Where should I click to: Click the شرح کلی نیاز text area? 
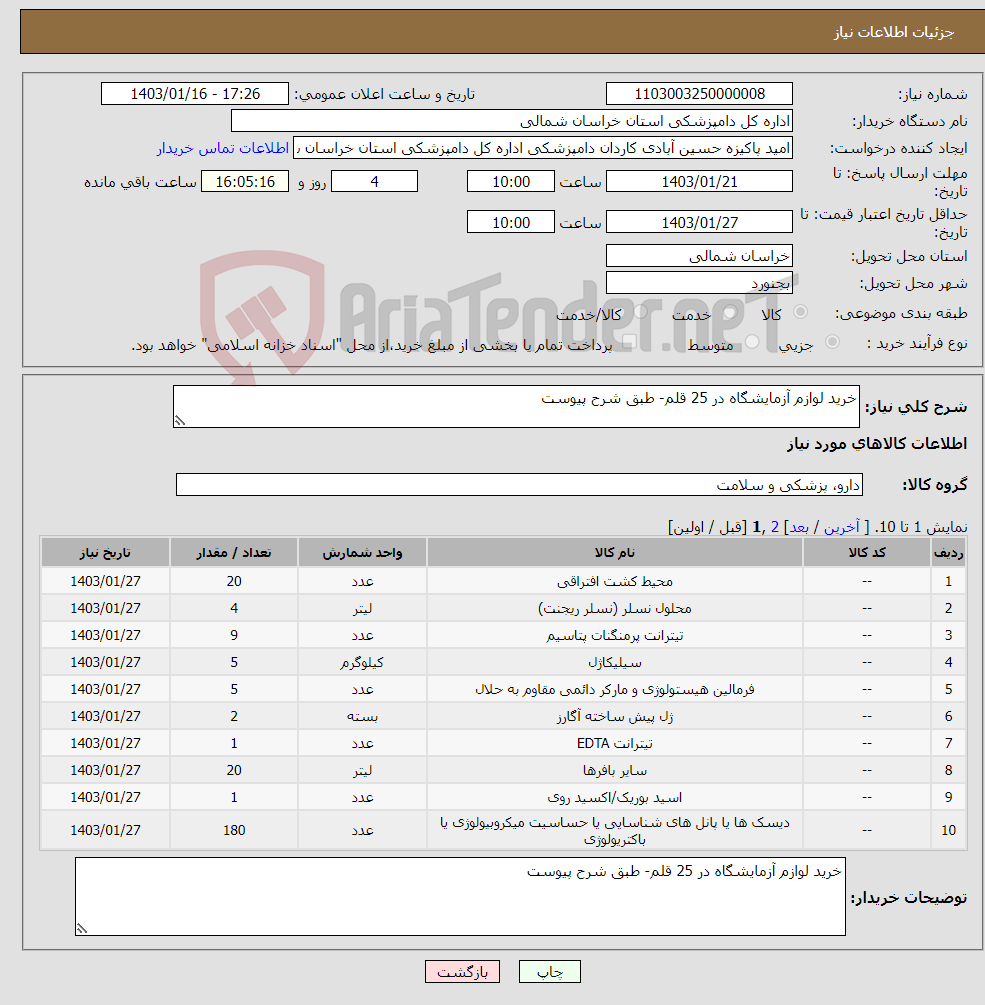516,406
